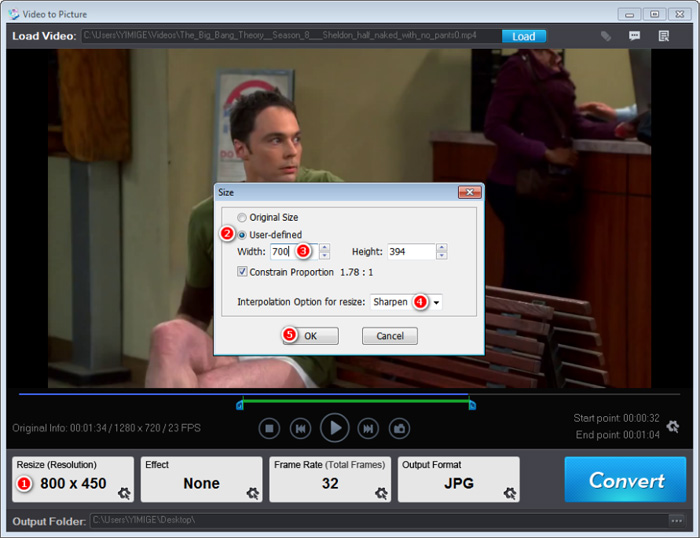Open Frame Rate settings gear
The image size is (700, 538).
click(381, 493)
